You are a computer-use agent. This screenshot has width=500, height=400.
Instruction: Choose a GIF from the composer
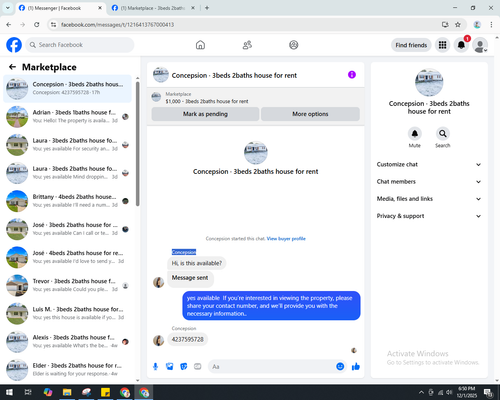[x=198, y=367]
